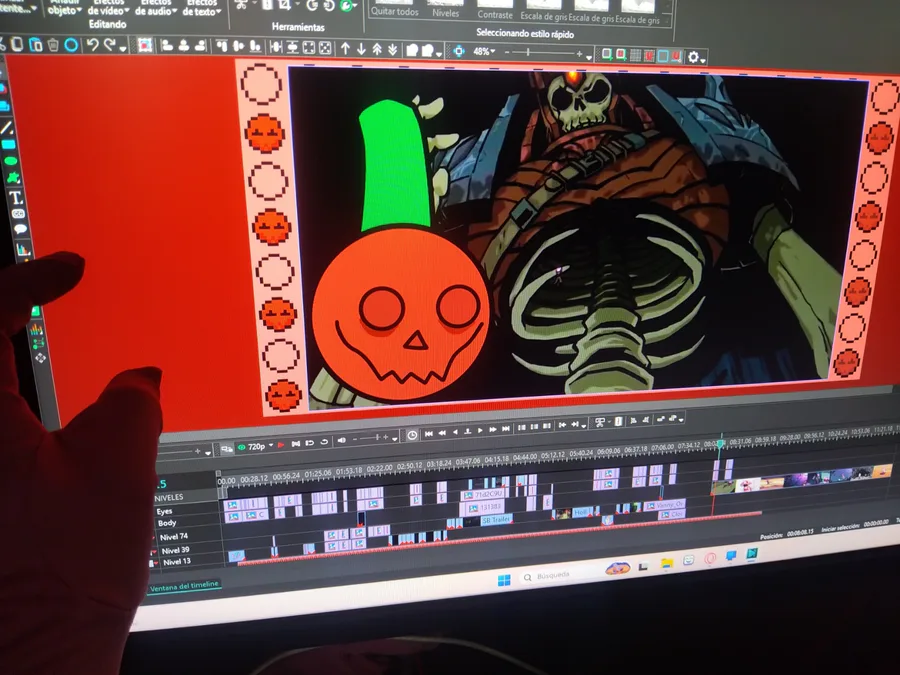The height and width of the screenshot is (675, 900).
Task: Apply the Quitar todos quick style
Action: coord(394,7)
